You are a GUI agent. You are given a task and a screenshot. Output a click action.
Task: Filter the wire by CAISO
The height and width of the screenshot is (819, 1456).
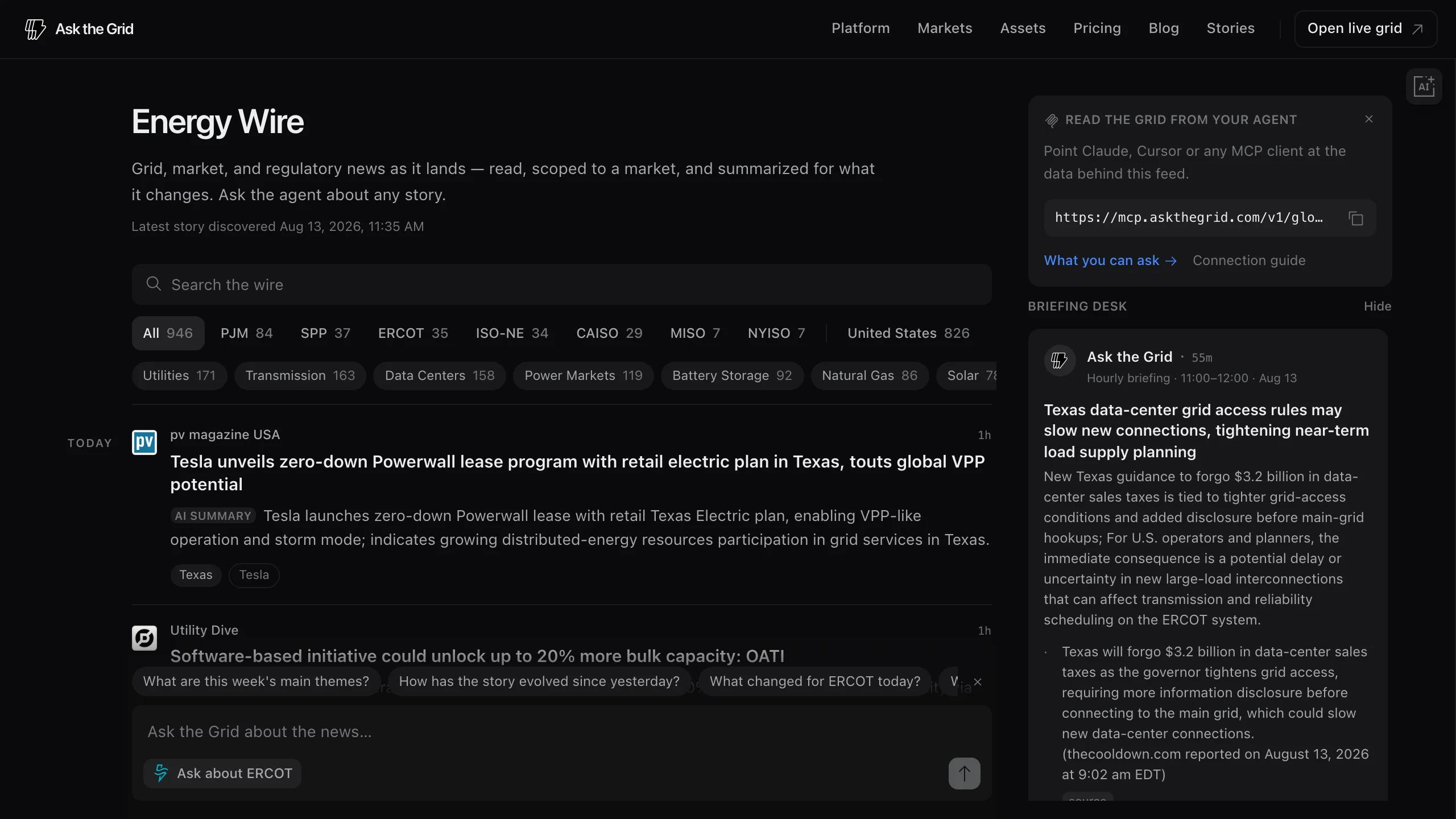[x=609, y=333]
